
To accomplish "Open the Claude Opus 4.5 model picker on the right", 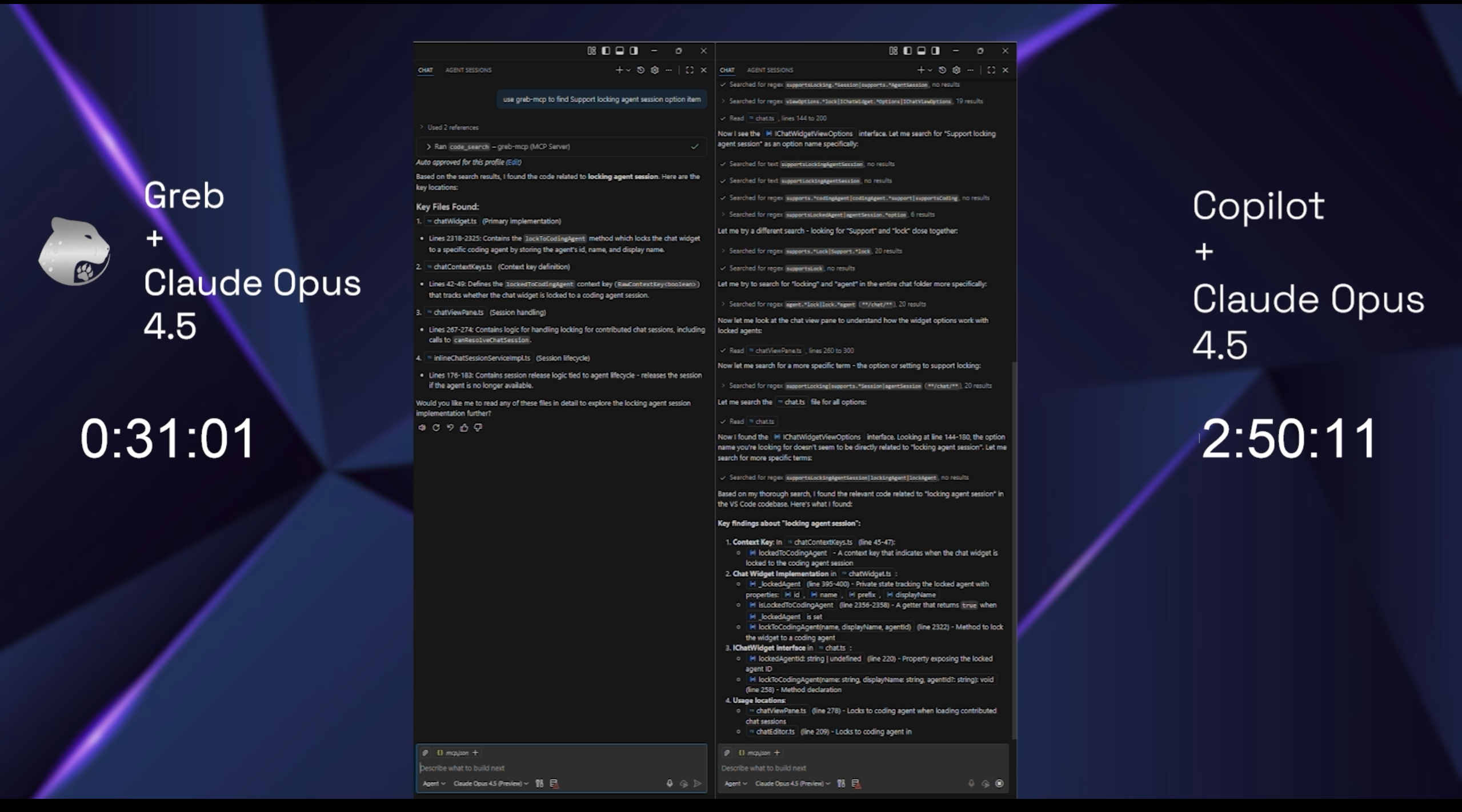I will point(792,783).
